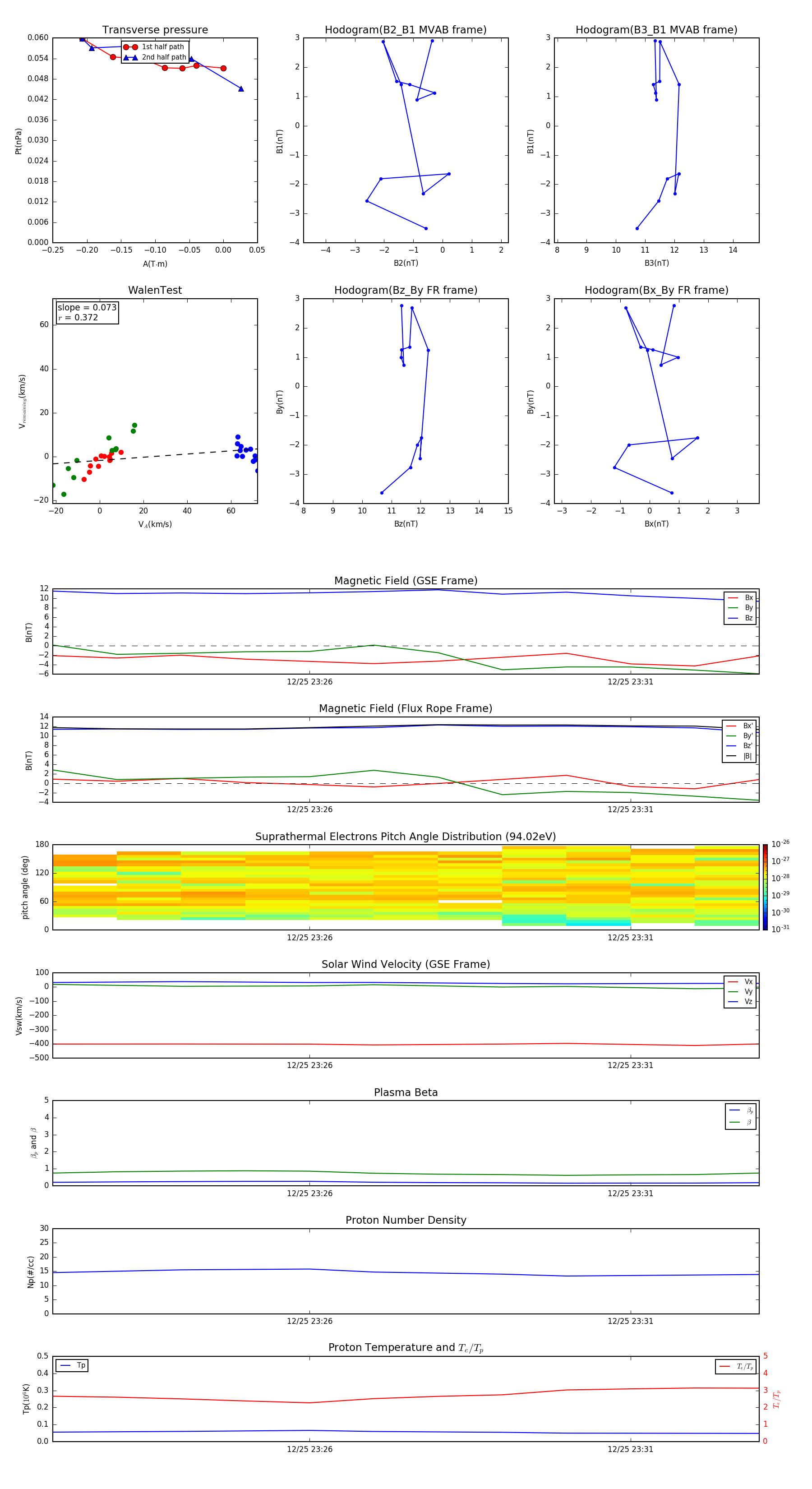Select the Suprathermal Electrons Pitch Angle Distribution title
The width and height of the screenshot is (812, 1489).
(405, 837)
